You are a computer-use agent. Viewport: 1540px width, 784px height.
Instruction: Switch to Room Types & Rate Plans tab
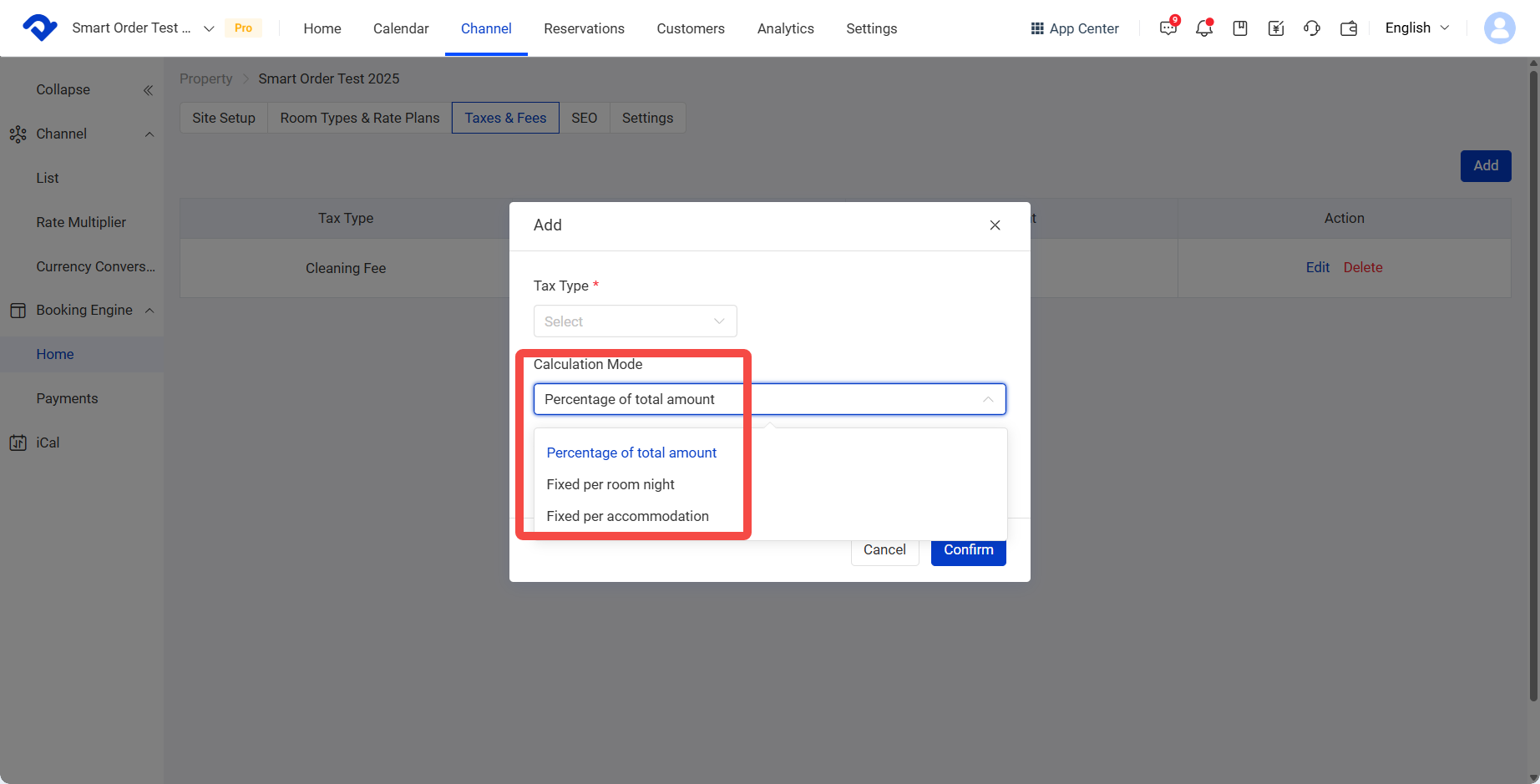click(x=360, y=118)
